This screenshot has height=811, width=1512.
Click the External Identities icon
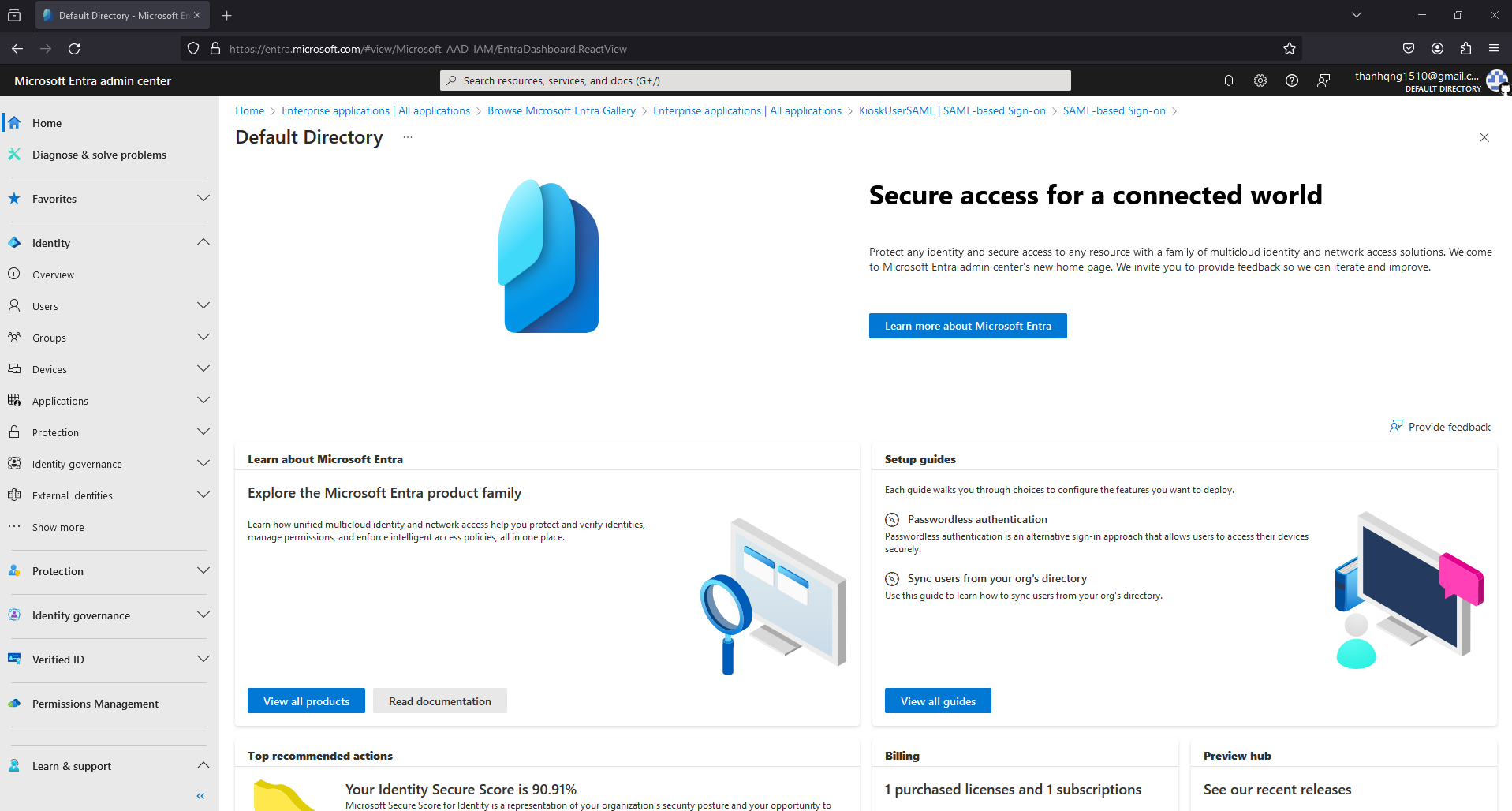[14, 495]
